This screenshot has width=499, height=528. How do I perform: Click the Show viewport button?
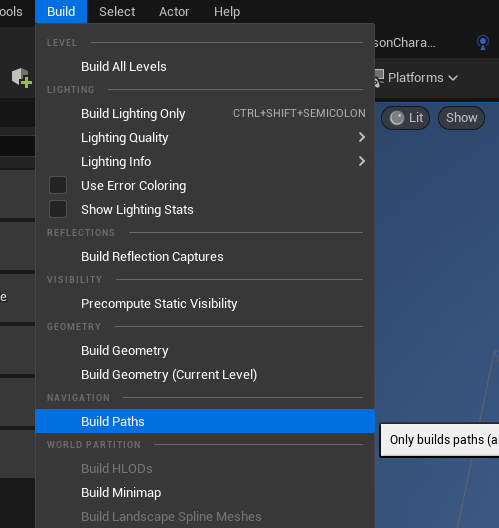(462, 118)
